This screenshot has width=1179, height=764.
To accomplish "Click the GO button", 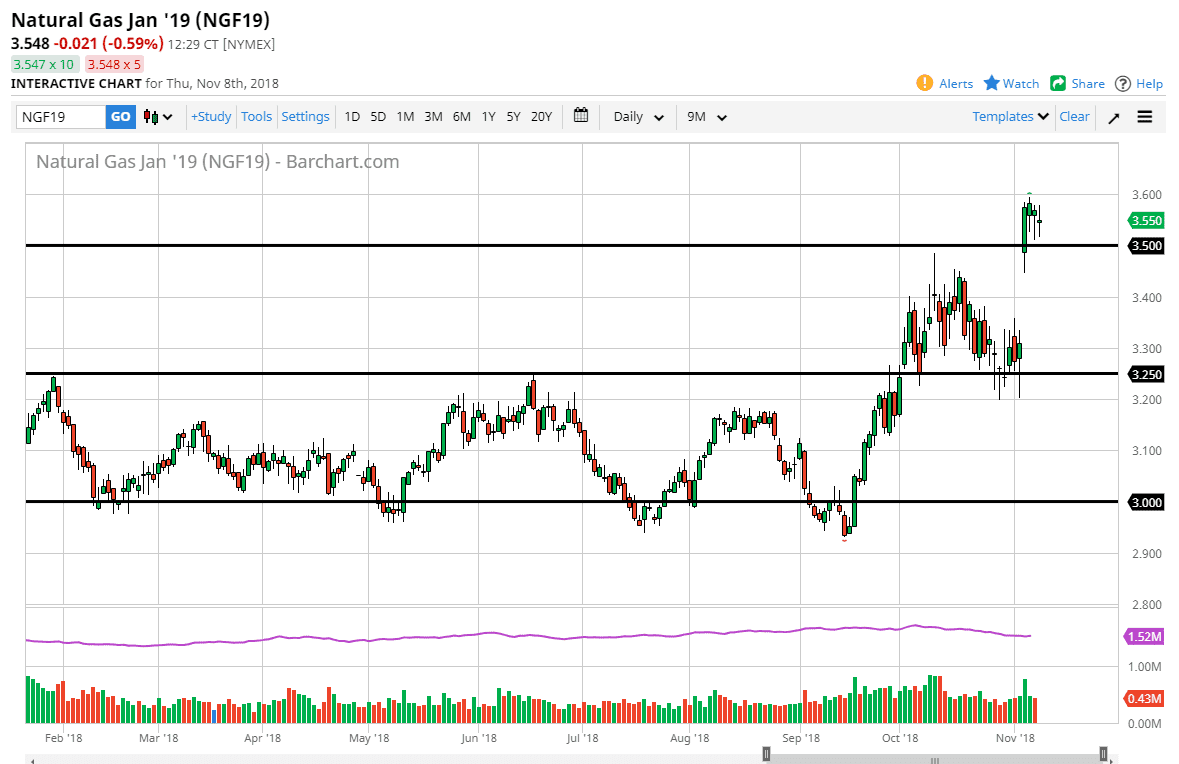I will (120, 117).
